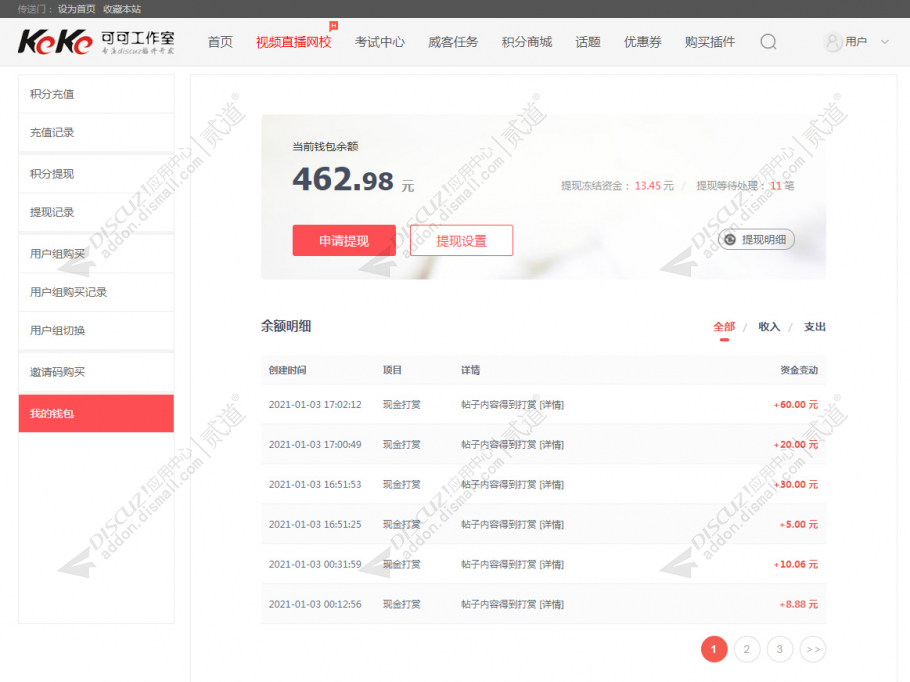910x682 pixels.
Task: Click the KeKe studio logo
Action: pos(96,42)
